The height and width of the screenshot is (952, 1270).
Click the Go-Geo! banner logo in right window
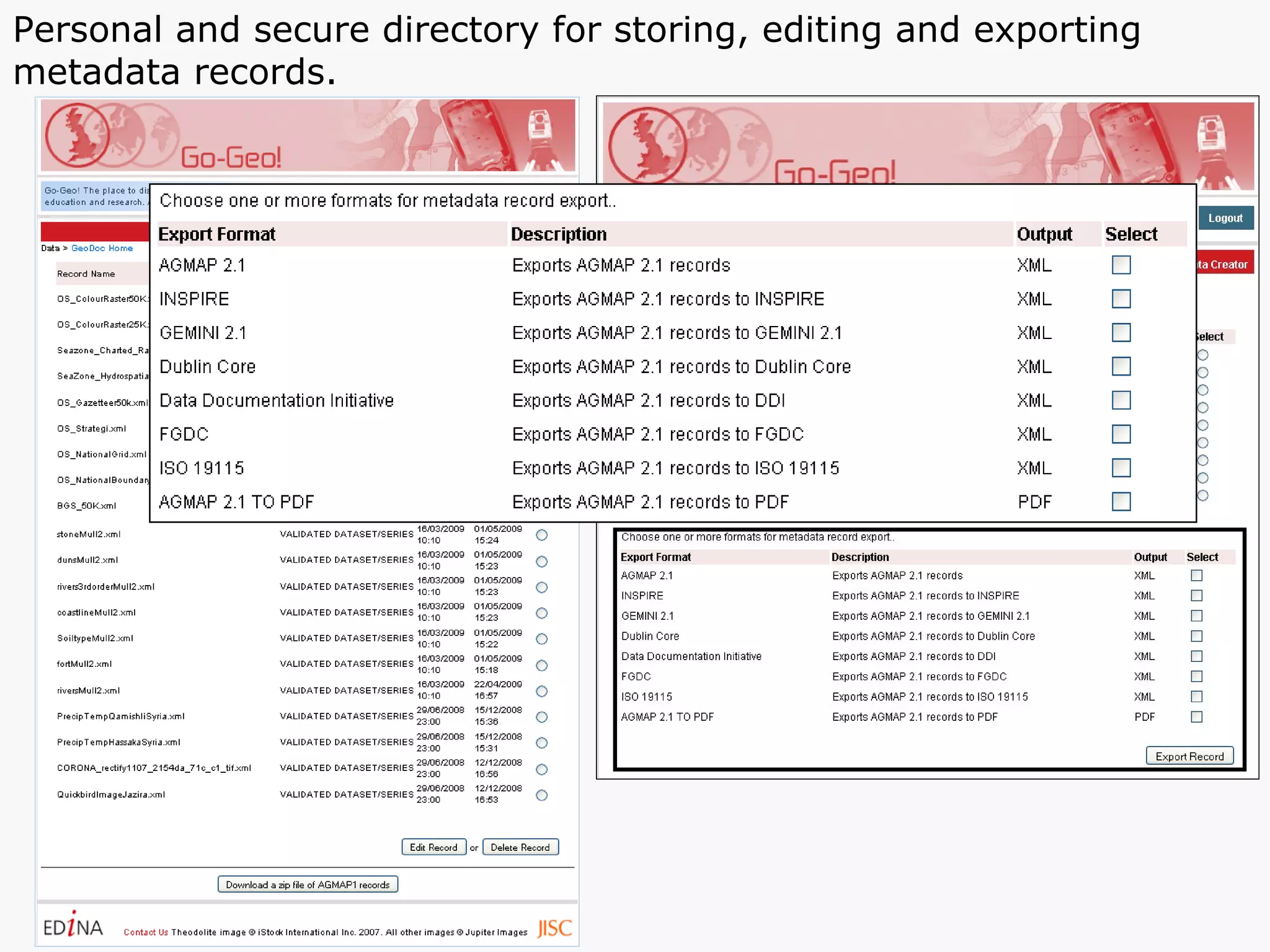point(835,171)
